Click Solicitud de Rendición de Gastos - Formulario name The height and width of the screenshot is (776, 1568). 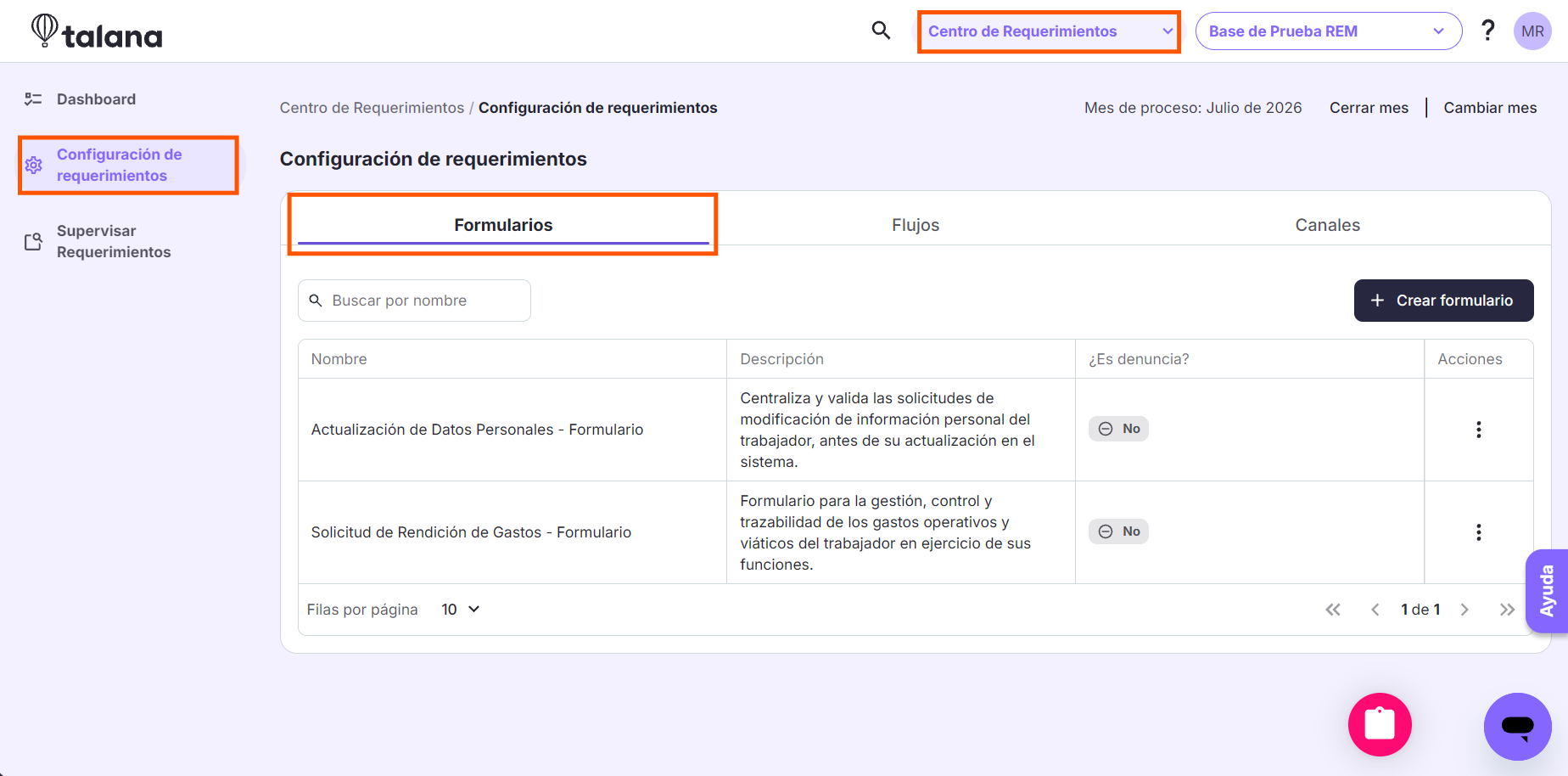click(x=471, y=532)
